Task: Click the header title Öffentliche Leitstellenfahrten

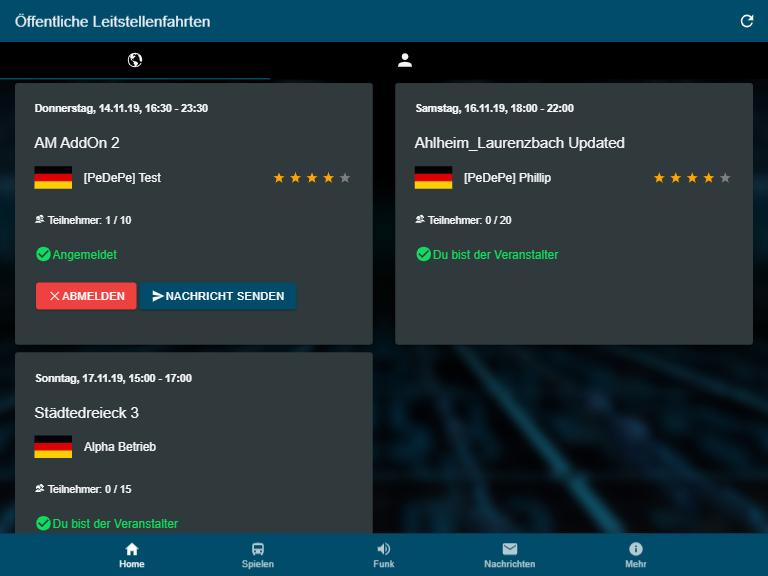Action: pos(113,22)
